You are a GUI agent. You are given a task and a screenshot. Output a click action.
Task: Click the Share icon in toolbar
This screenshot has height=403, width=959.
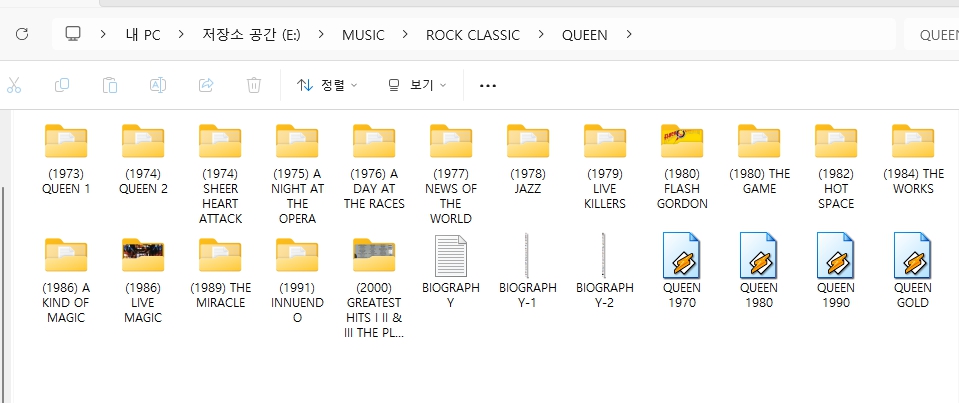(206, 85)
